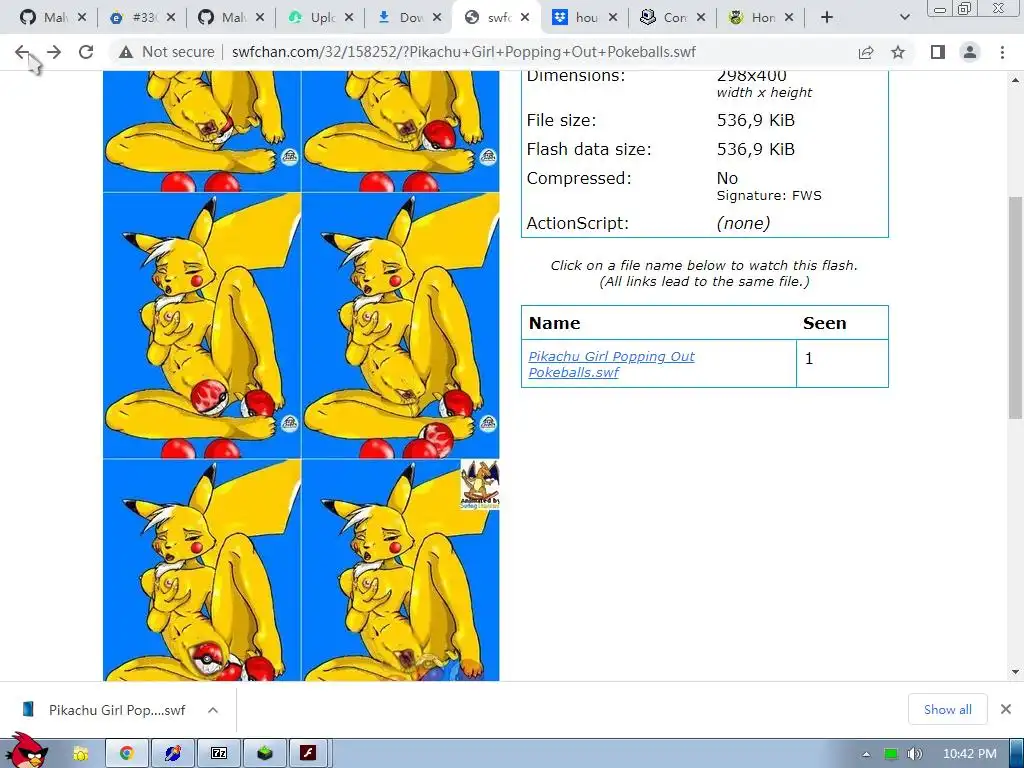Select the Seen count cell showing 1

pos(842,363)
